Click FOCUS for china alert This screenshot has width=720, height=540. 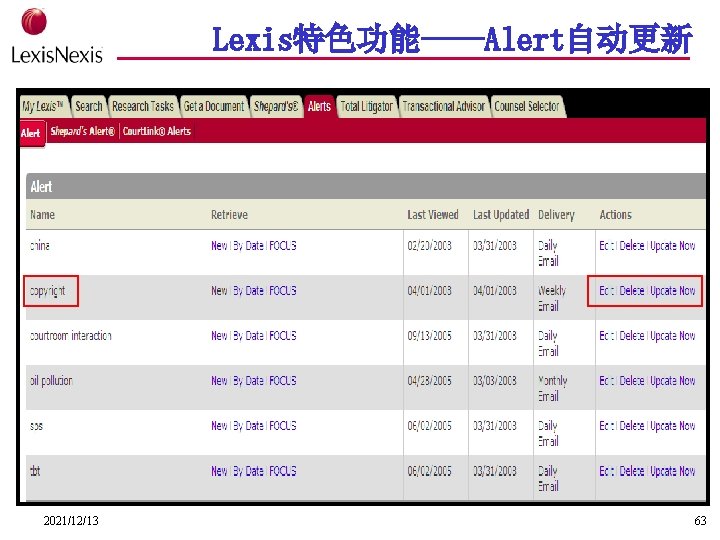pos(282,246)
